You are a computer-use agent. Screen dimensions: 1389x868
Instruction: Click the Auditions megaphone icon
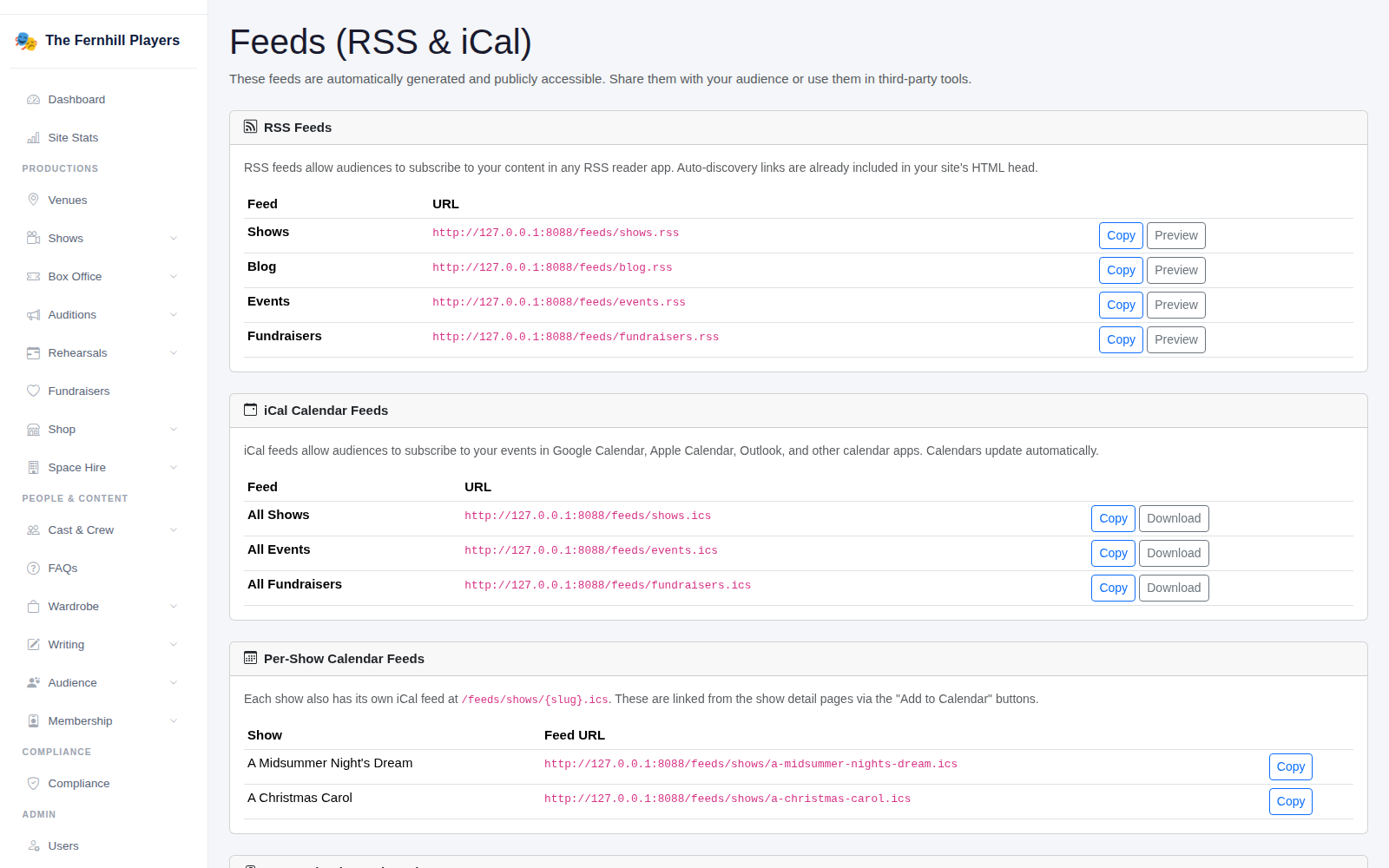click(33, 314)
